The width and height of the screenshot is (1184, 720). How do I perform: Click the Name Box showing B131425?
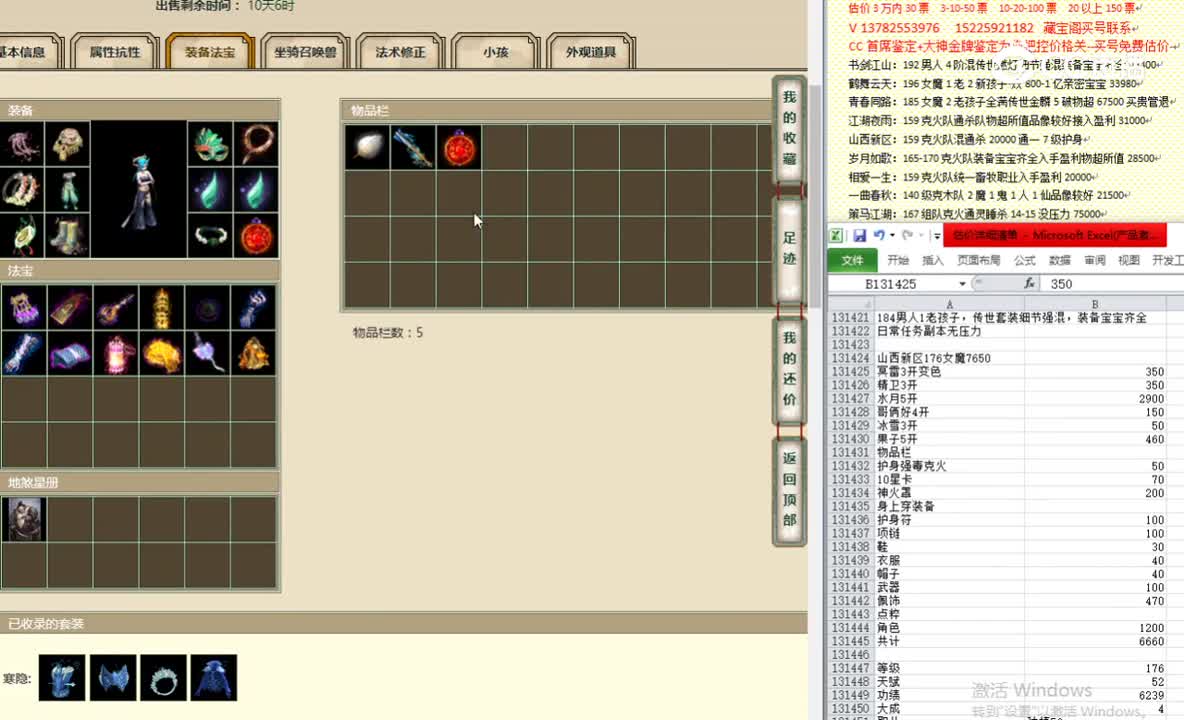point(891,284)
